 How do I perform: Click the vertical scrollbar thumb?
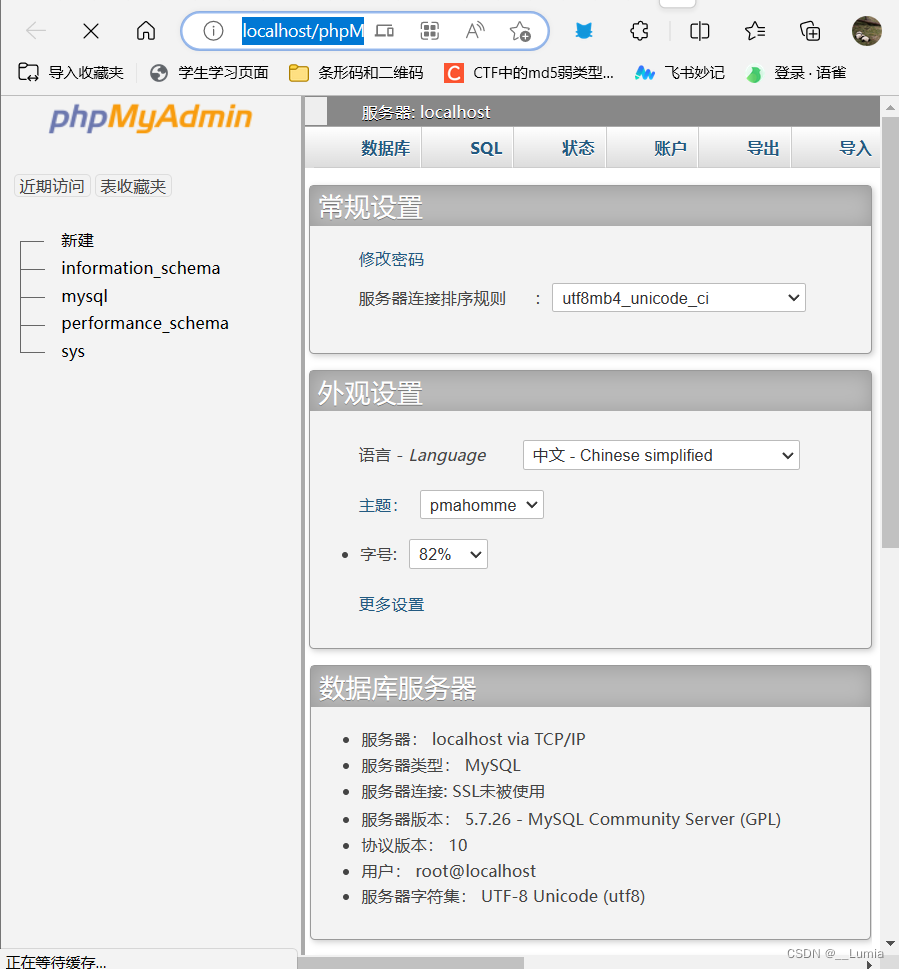point(890,332)
